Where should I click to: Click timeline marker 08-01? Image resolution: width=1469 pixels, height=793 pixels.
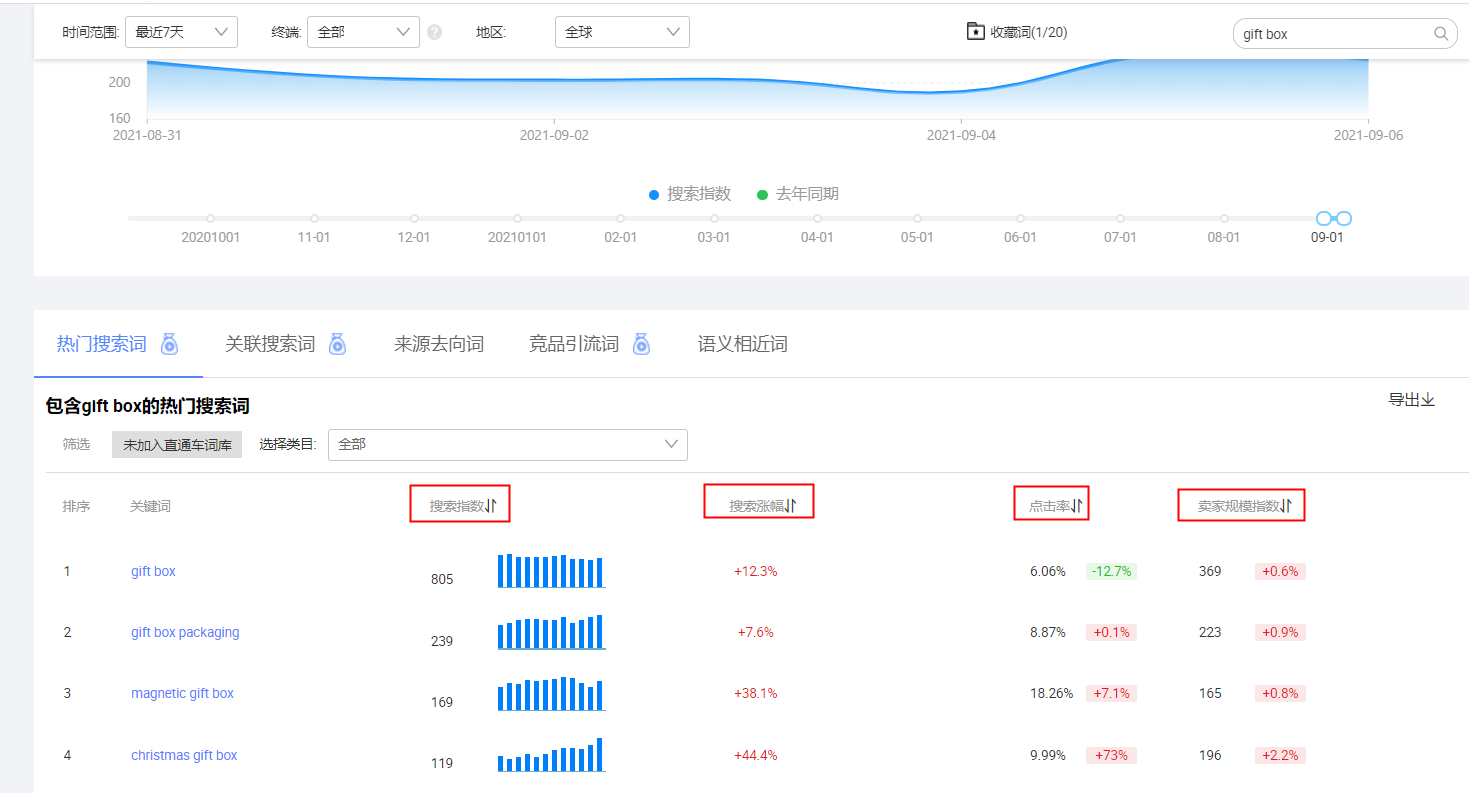click(x=1224, y=218)
